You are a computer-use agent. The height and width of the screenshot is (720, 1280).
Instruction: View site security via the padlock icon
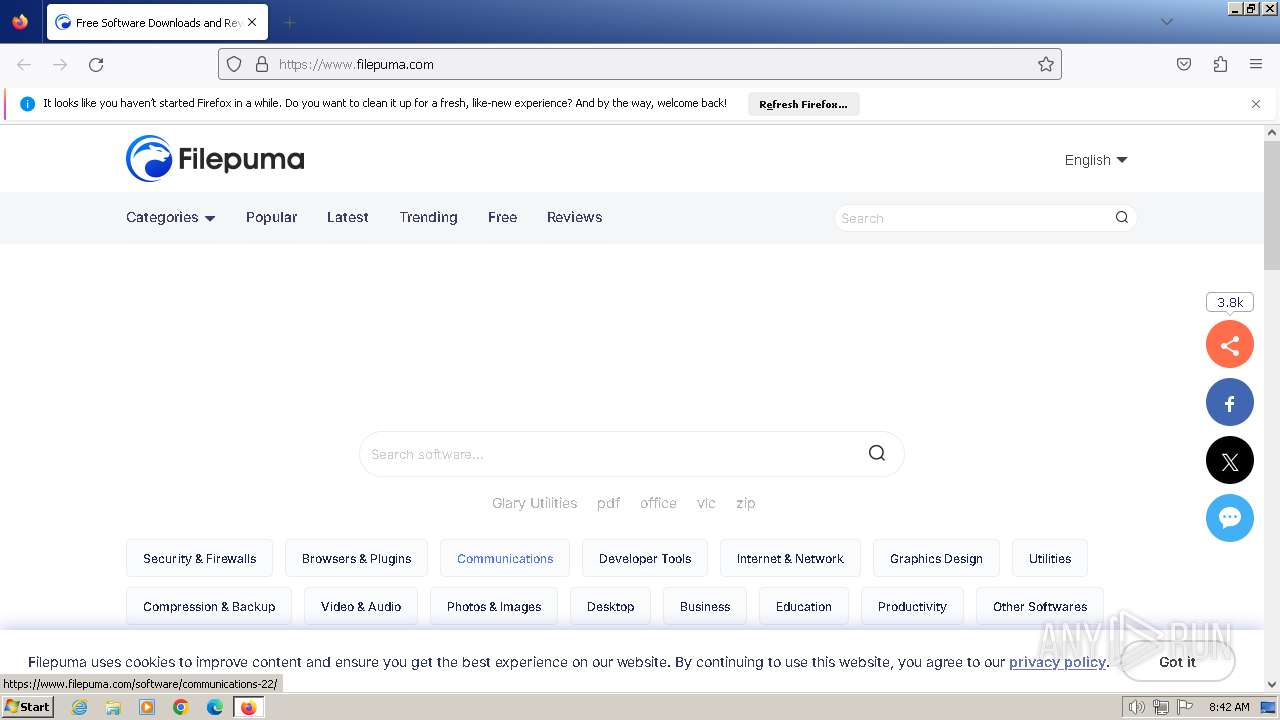262,64
